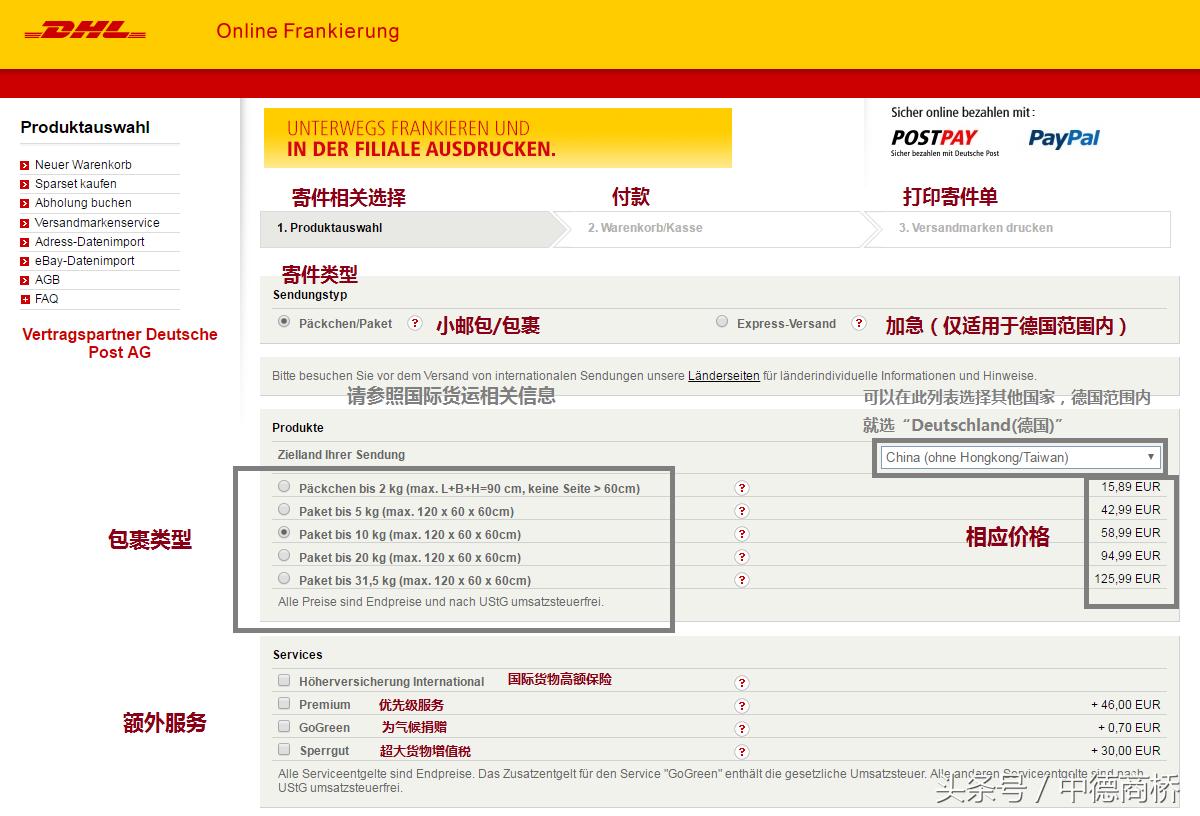Enable the Premium service checkbox

[x=284, y=703]
